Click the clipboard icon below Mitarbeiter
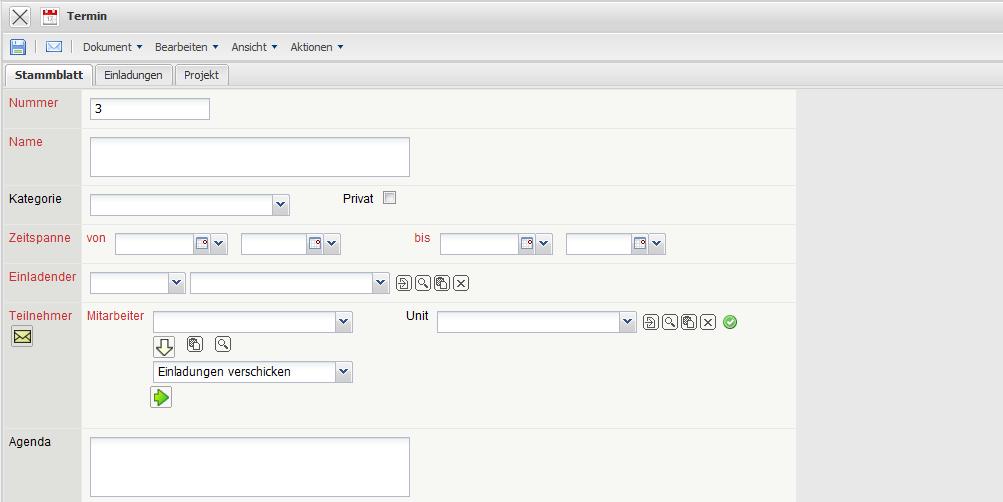 195,344
